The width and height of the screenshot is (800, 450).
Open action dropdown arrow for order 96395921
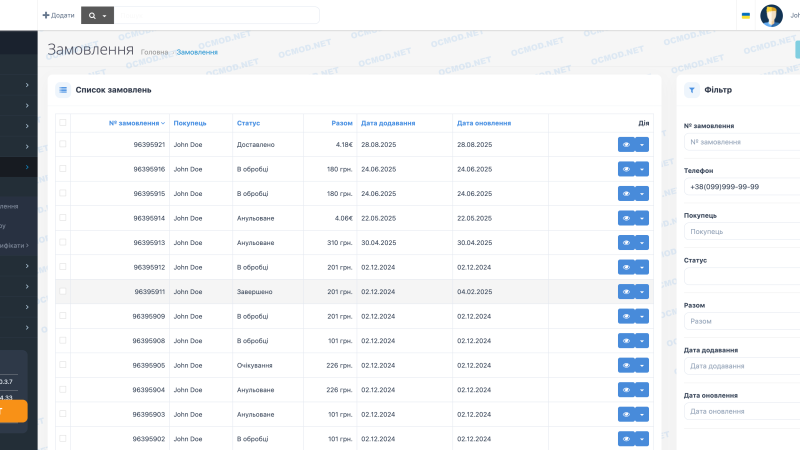[642, 144]
